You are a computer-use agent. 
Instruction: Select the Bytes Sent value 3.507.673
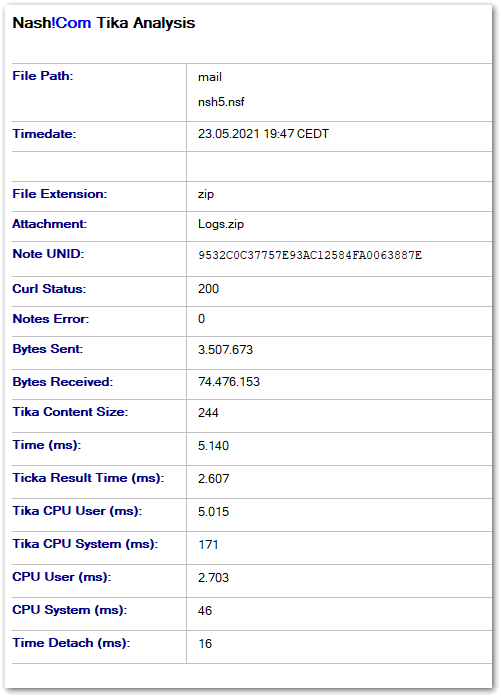225,350
